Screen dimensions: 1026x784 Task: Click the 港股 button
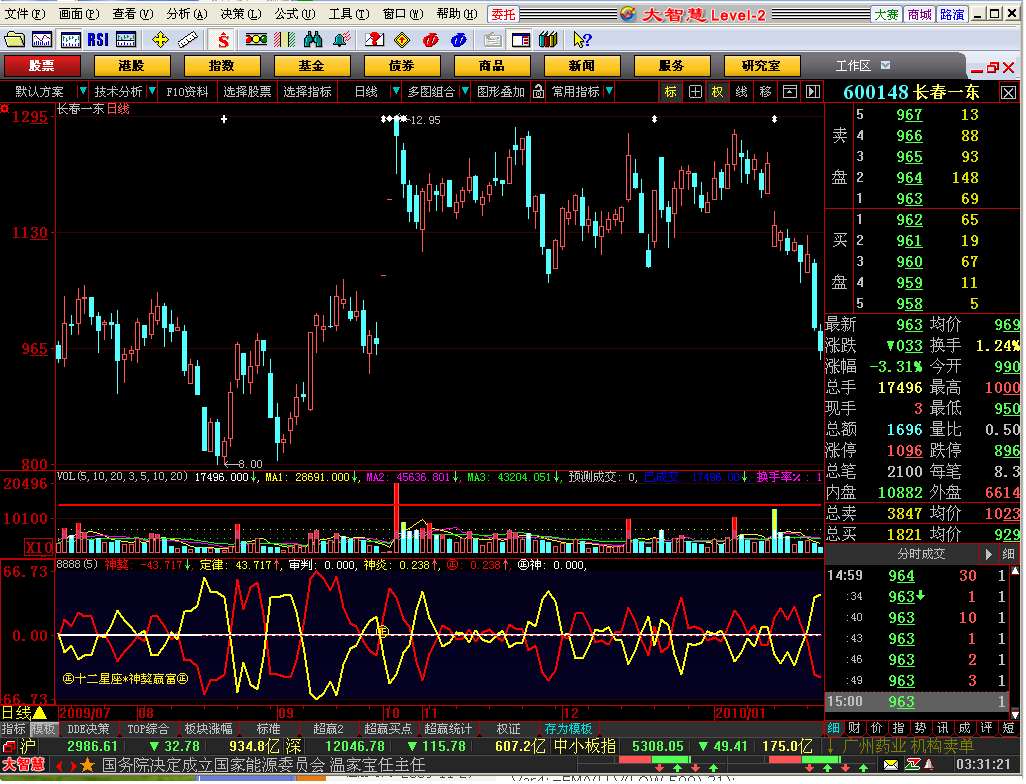(132, 65)
